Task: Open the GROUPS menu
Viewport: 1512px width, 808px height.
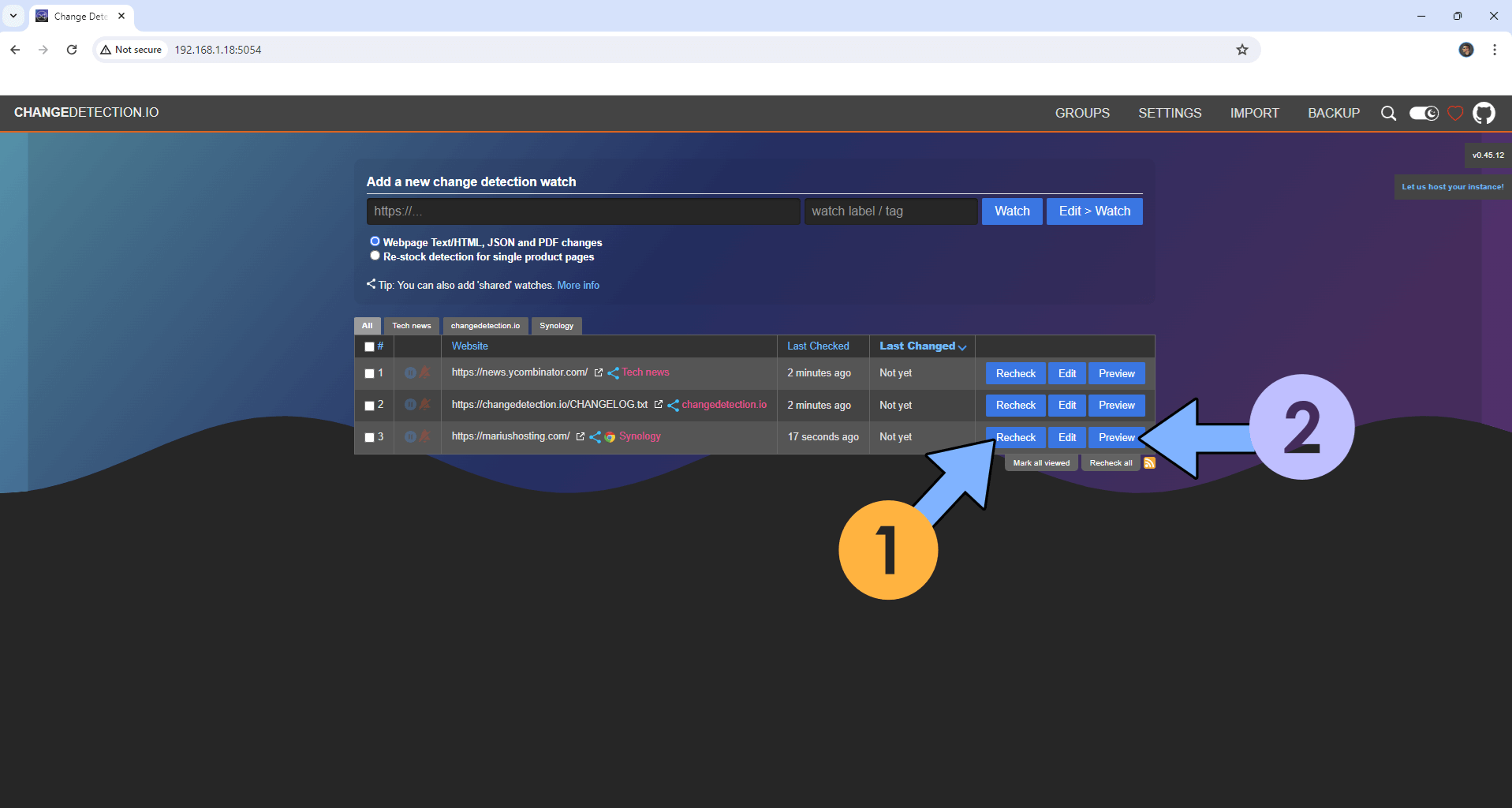Action: (1082, 114)
